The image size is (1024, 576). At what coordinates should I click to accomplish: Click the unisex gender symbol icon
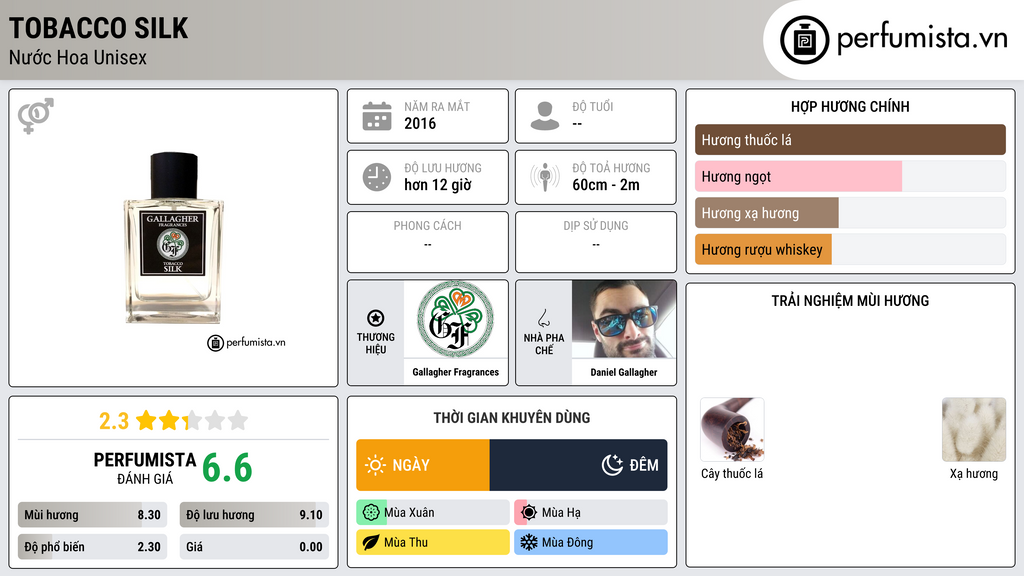(x=36, y=116)
